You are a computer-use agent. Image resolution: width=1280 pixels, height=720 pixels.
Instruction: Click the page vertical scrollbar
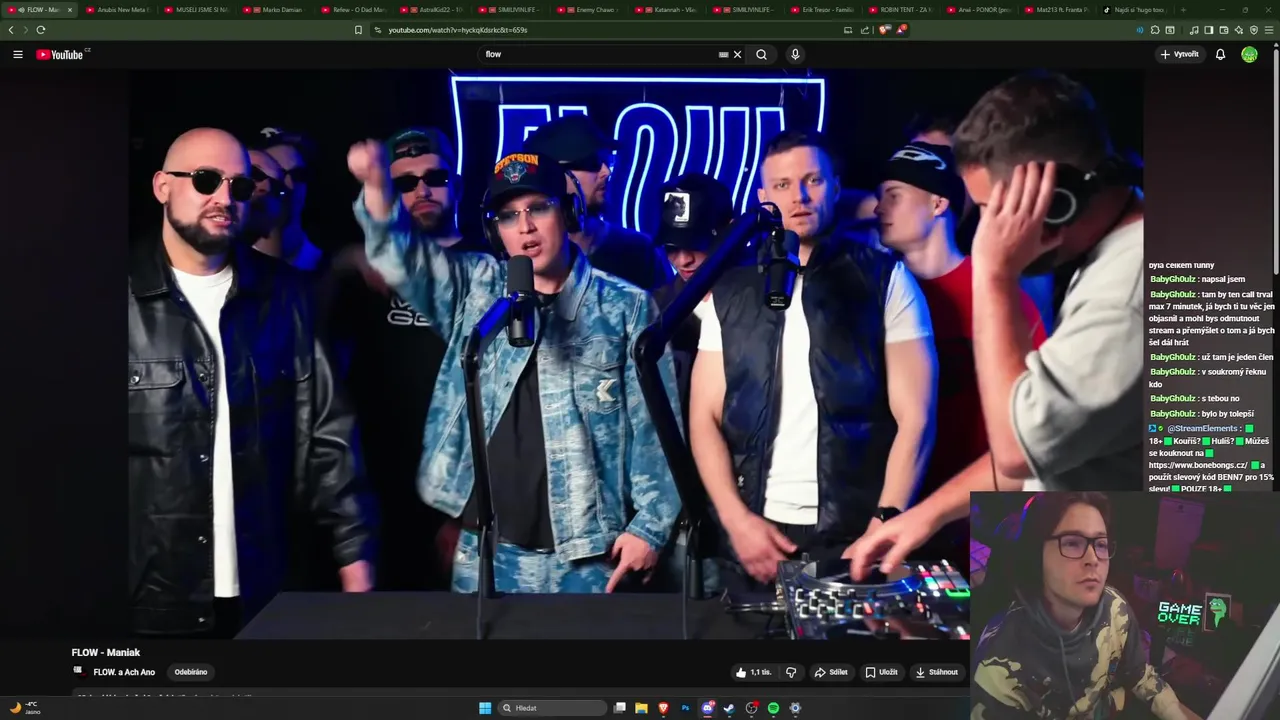click(1276, 160)
